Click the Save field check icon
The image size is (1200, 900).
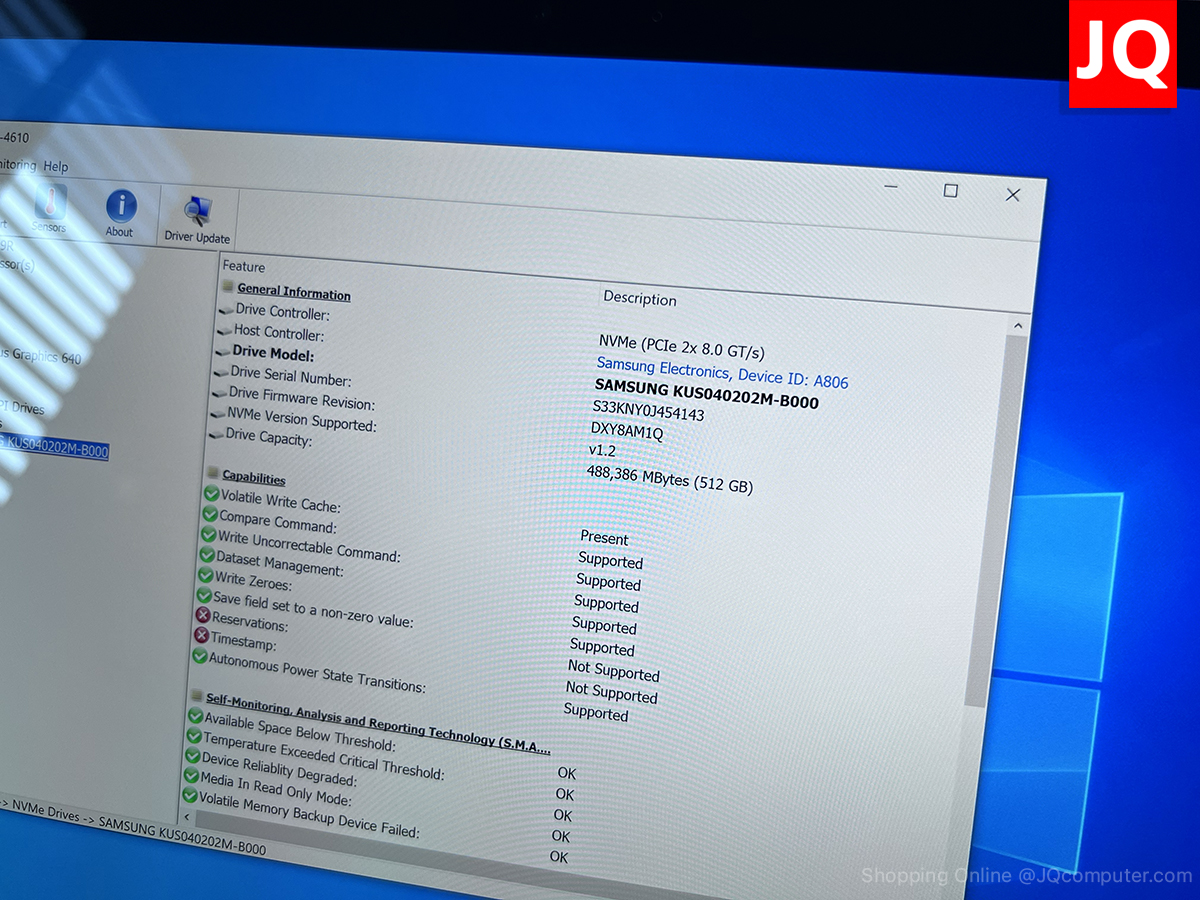204,596
